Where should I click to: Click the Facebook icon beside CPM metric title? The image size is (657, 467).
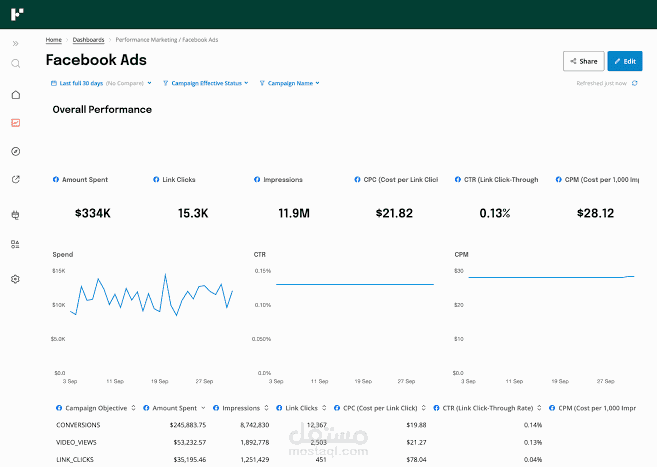(559, 179)
